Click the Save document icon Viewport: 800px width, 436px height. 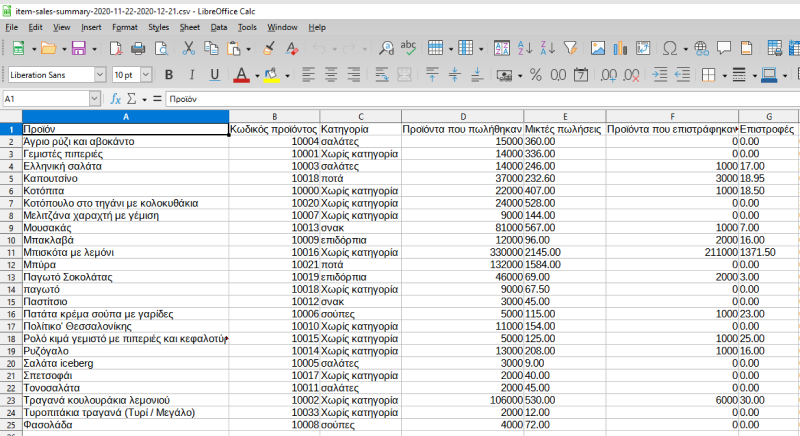click(x=78, y=48)
